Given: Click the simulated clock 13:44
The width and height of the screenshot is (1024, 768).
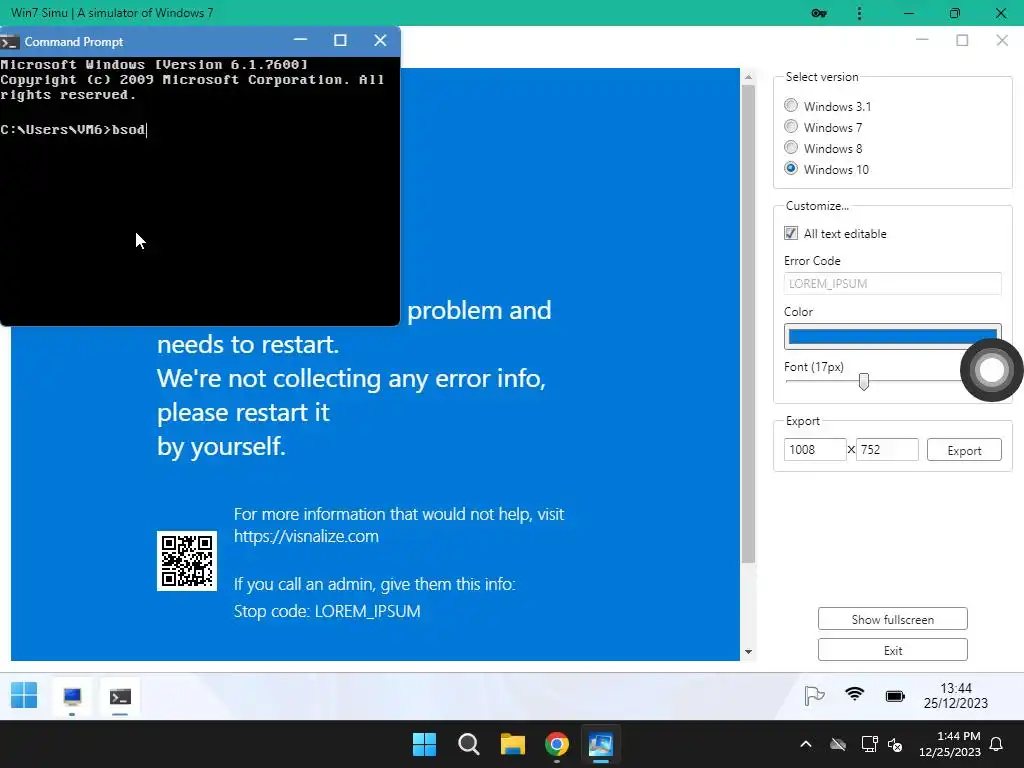Looking at the screenshot, I should [x=955, y=688].
